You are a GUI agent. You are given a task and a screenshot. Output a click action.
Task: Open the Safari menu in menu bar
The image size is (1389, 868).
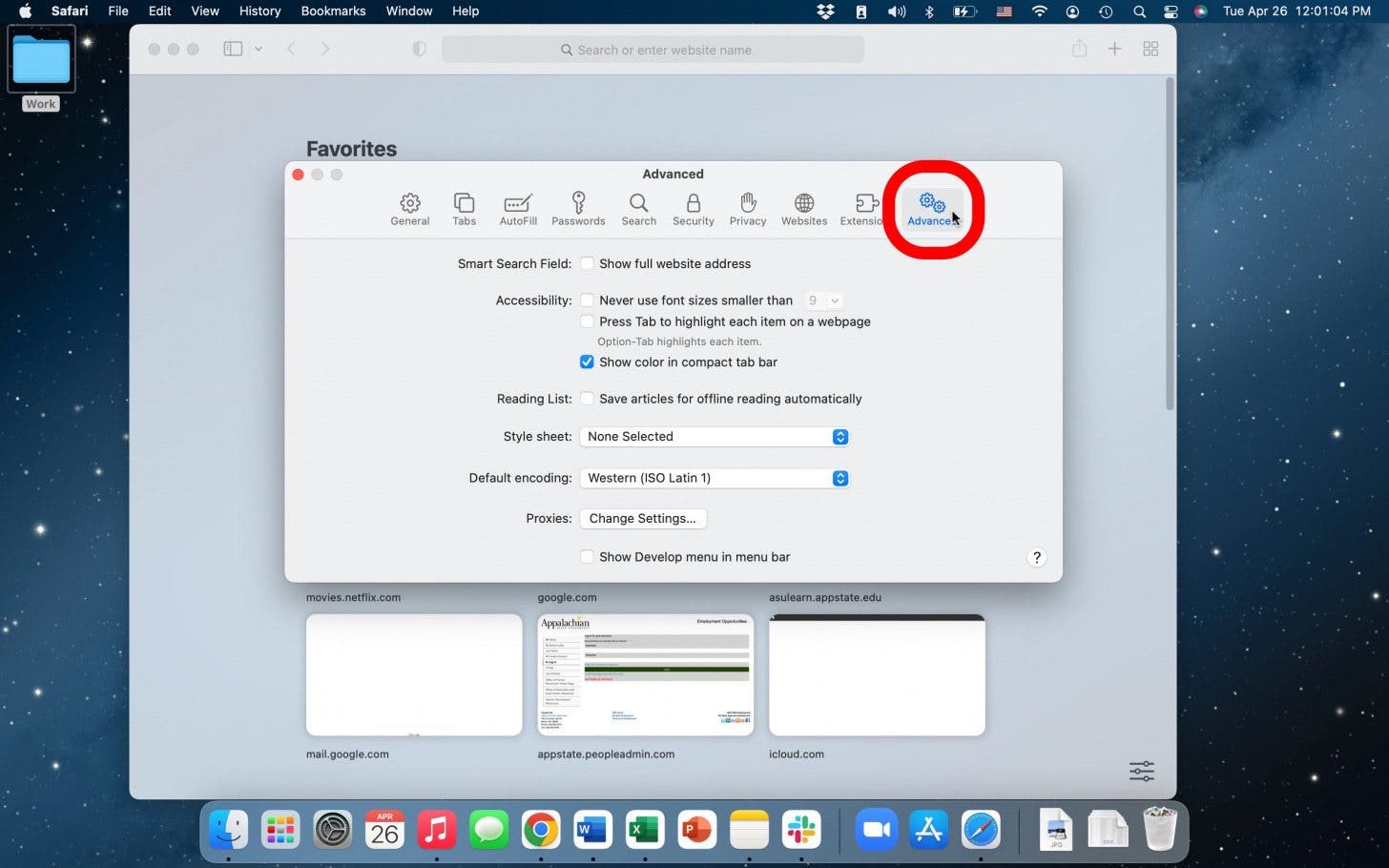[x=70, y=11]
